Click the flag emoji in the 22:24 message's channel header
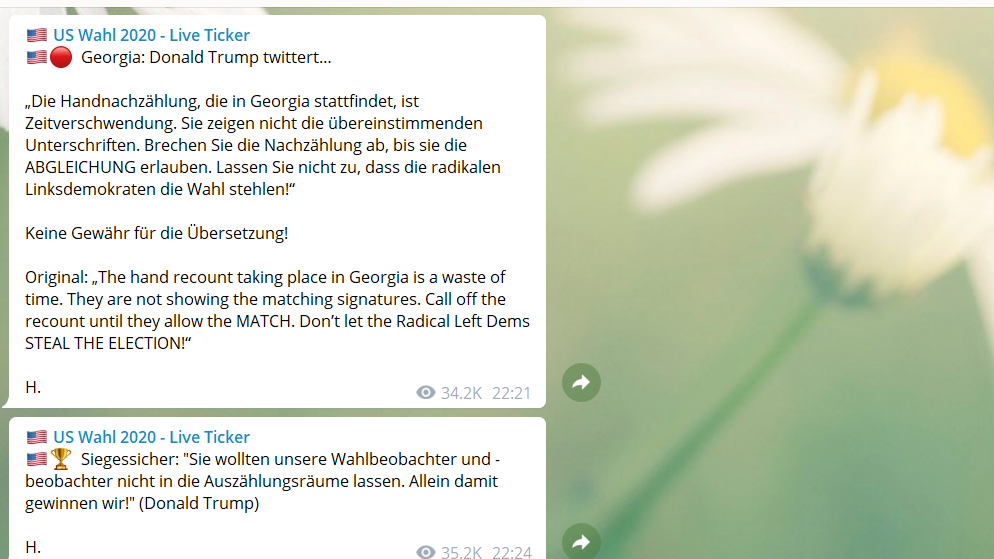 pyautogui.click(x=37, y=437)
